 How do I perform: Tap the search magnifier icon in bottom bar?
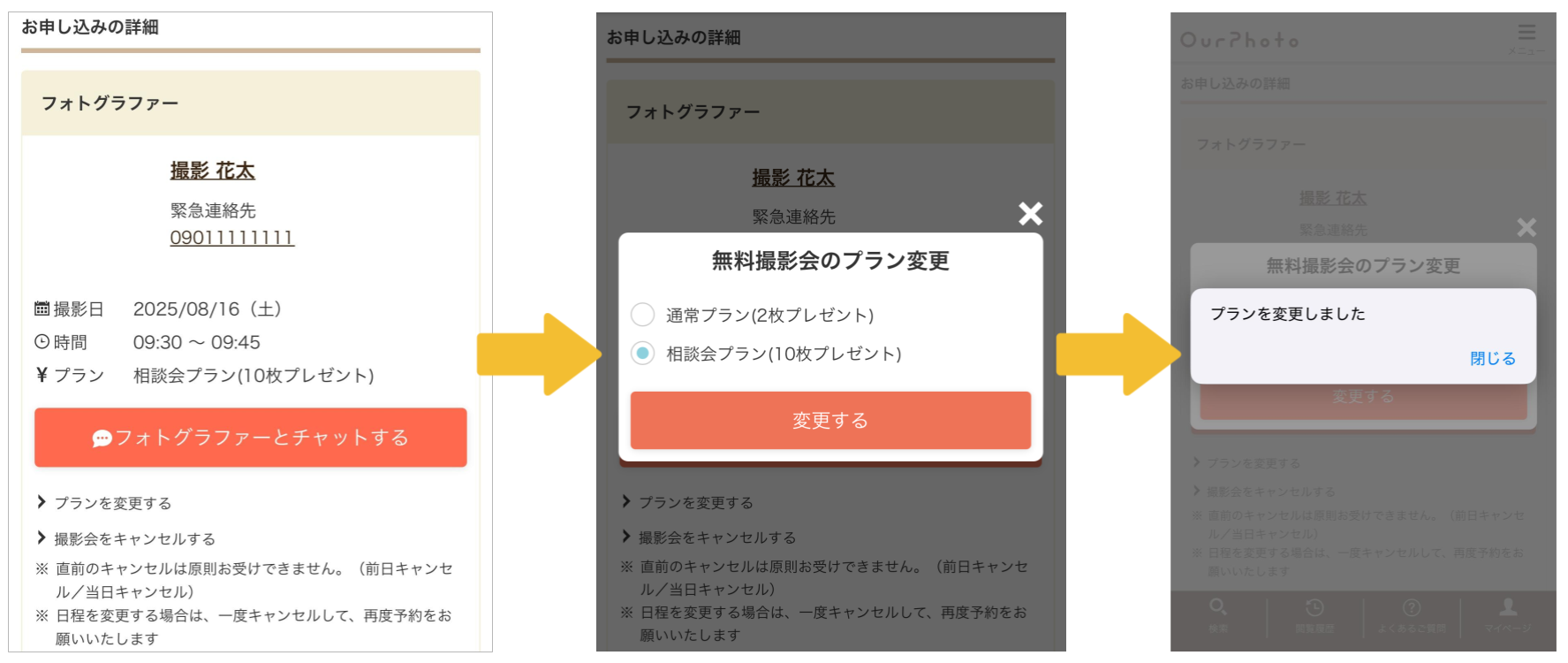[x=1218, y=607]
